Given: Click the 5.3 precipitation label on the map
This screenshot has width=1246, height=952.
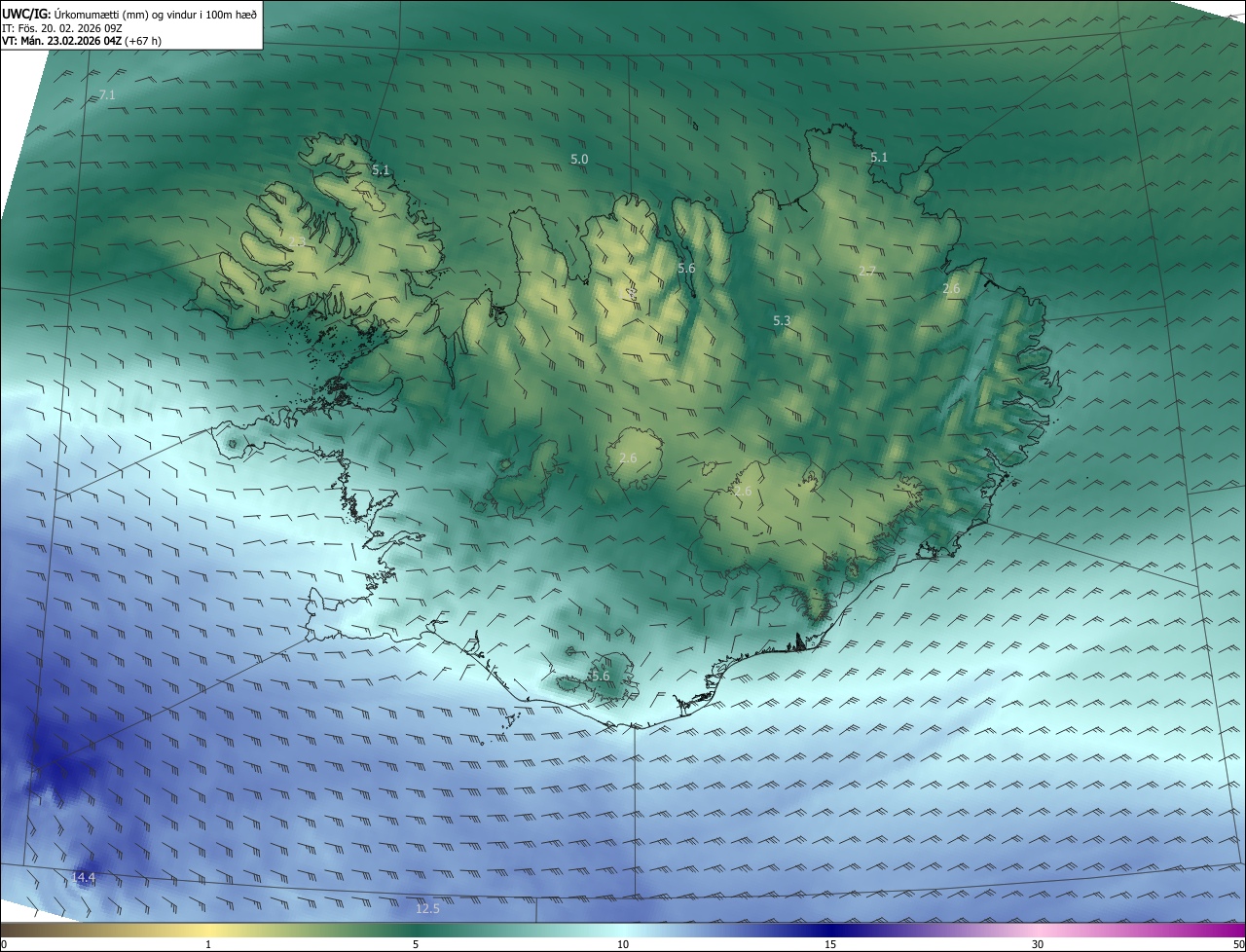Looking at the screenshot, I should click(782, 320).
